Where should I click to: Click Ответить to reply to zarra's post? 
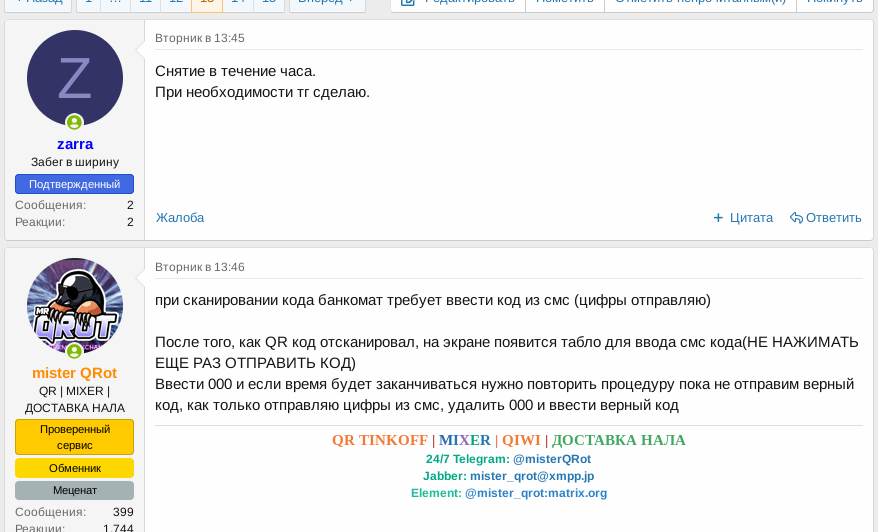click(x=825, y=218)
